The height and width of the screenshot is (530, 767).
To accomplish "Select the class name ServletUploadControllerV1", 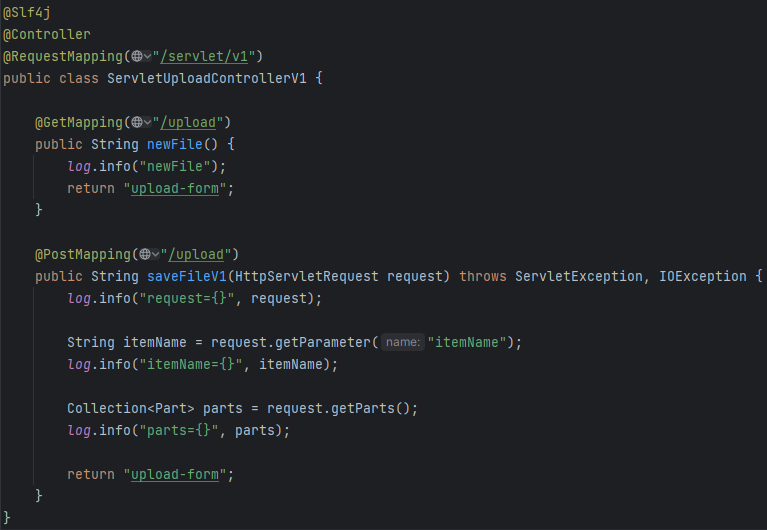I will coord(207,78).
